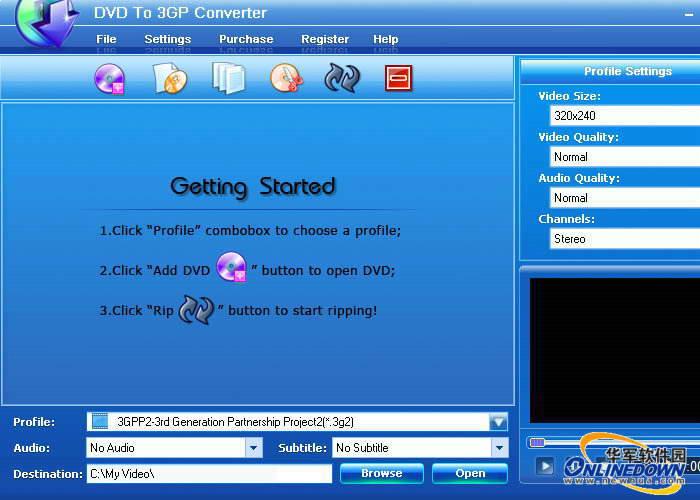
Task: Click the preview playback slider handle
Action: (537, 442)
